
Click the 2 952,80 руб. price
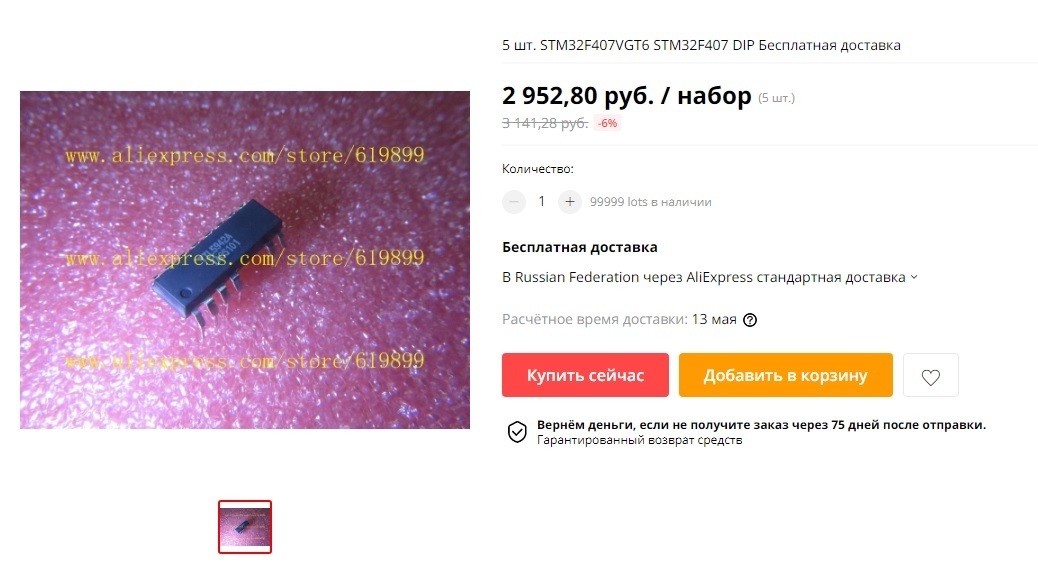[578, 96]
